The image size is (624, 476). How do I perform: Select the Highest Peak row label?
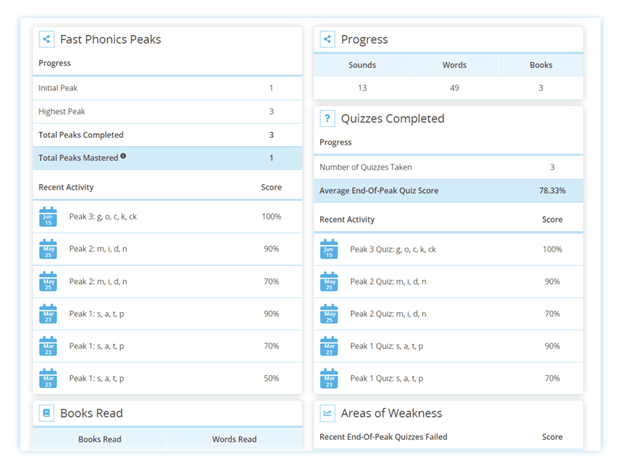pyautogui.click(x=62, y=111)
